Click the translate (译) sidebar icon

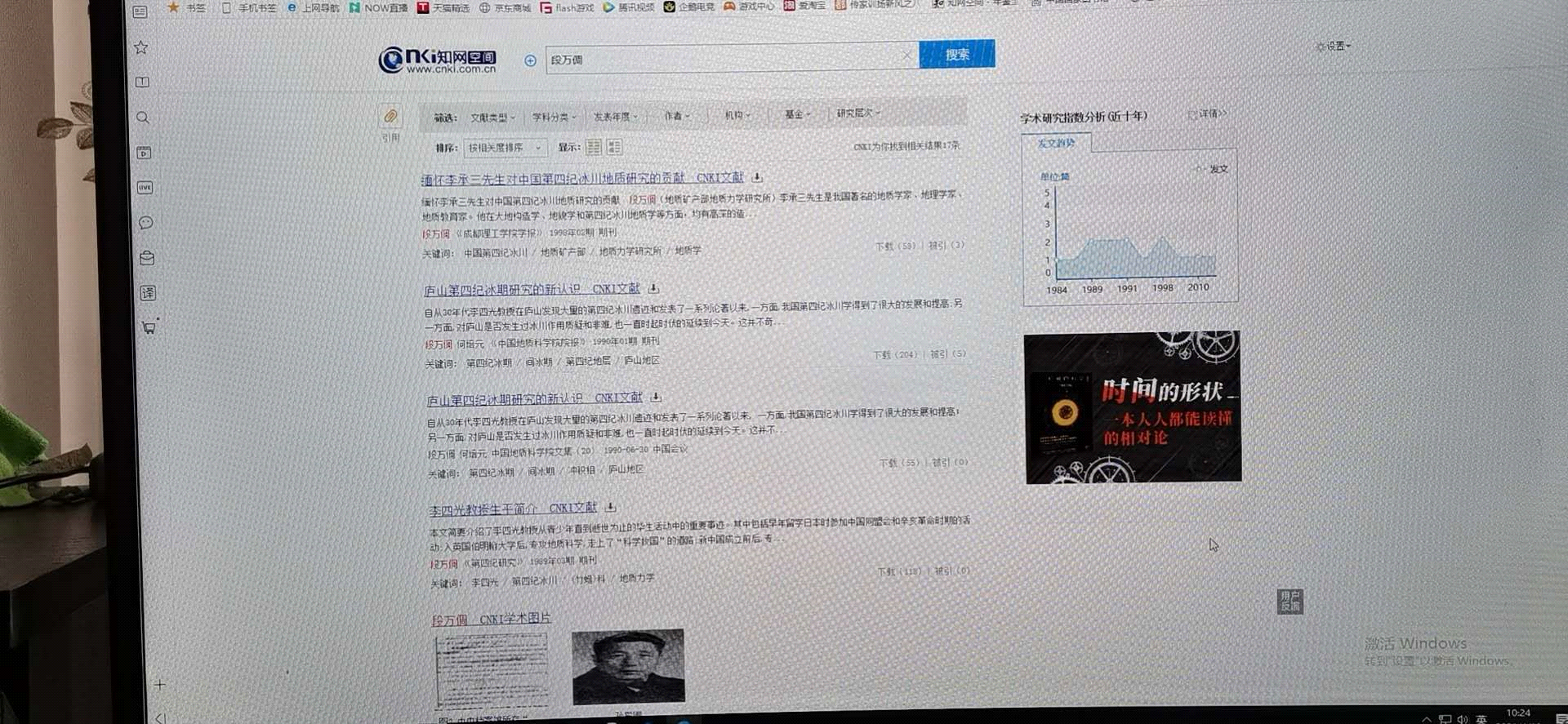pyautogui.click(x=148, y=293)
